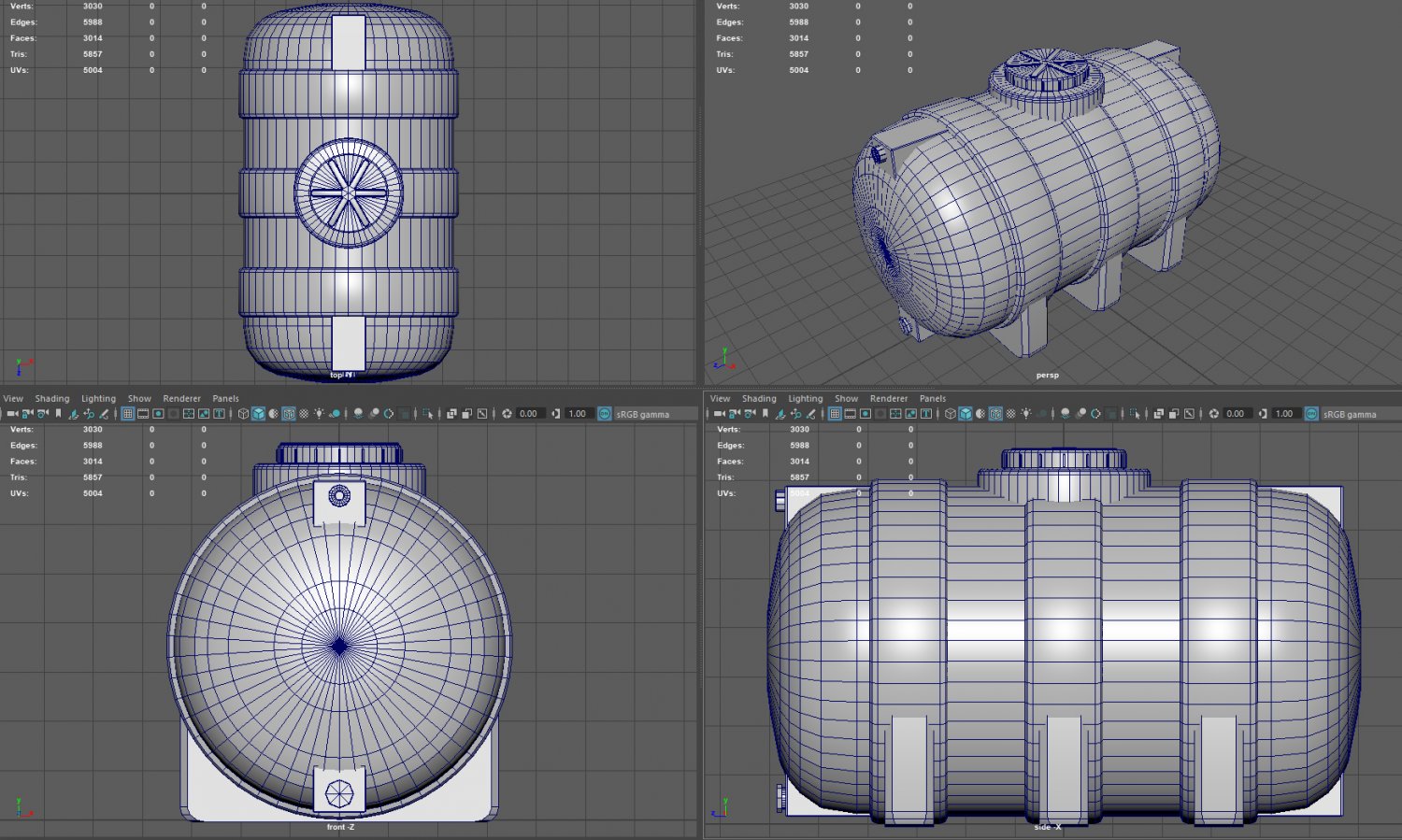Click Resolution Gate icon in front view toolbar
The width and height of the screenshot is (1402, 840).
pos(158,414)
